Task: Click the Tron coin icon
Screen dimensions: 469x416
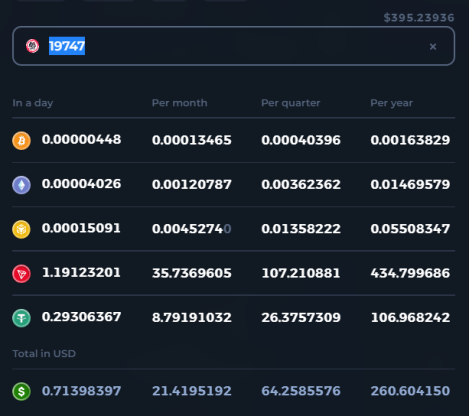Action: pos(21,273)
